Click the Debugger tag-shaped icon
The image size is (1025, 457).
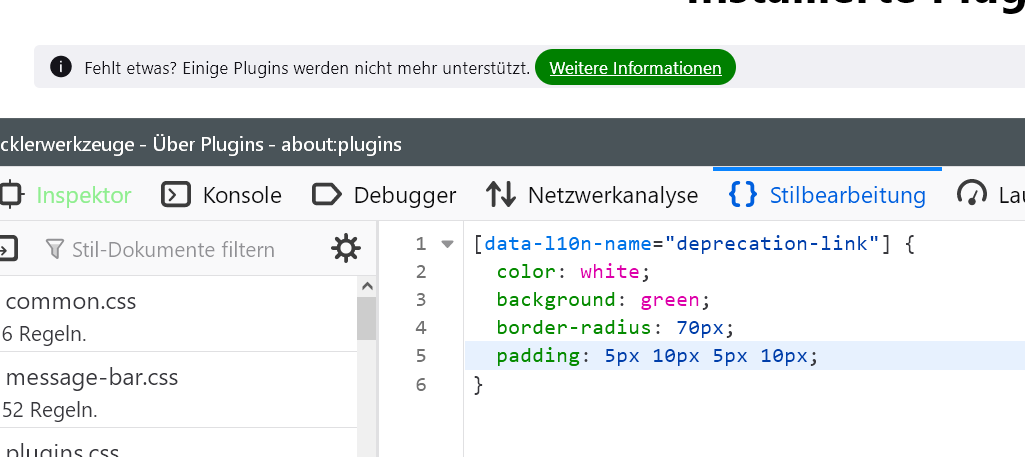pyautogui.click(x=326, y=194)
